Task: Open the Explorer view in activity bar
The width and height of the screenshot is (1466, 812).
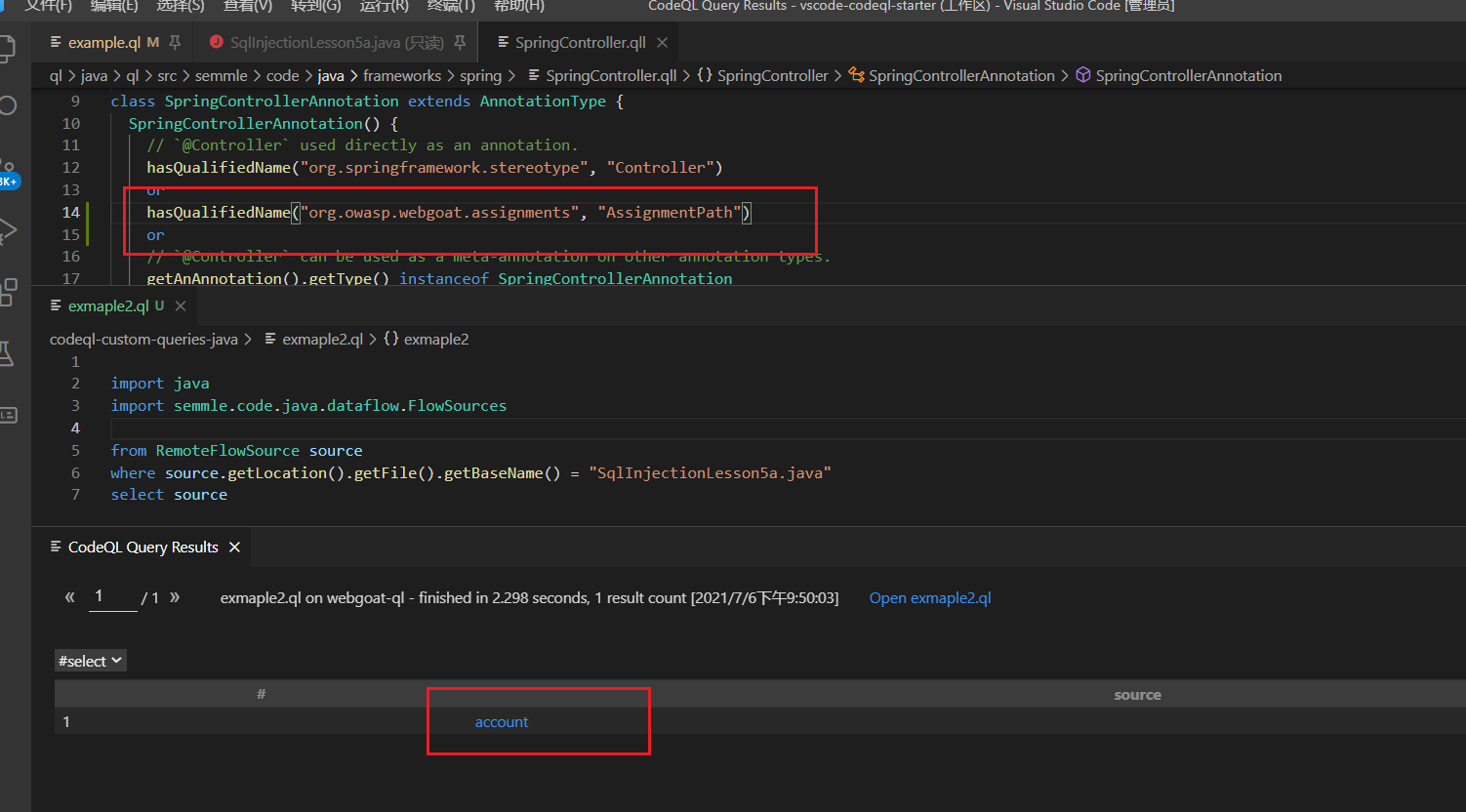Action: pyautogui.click(x=8, y=48)
